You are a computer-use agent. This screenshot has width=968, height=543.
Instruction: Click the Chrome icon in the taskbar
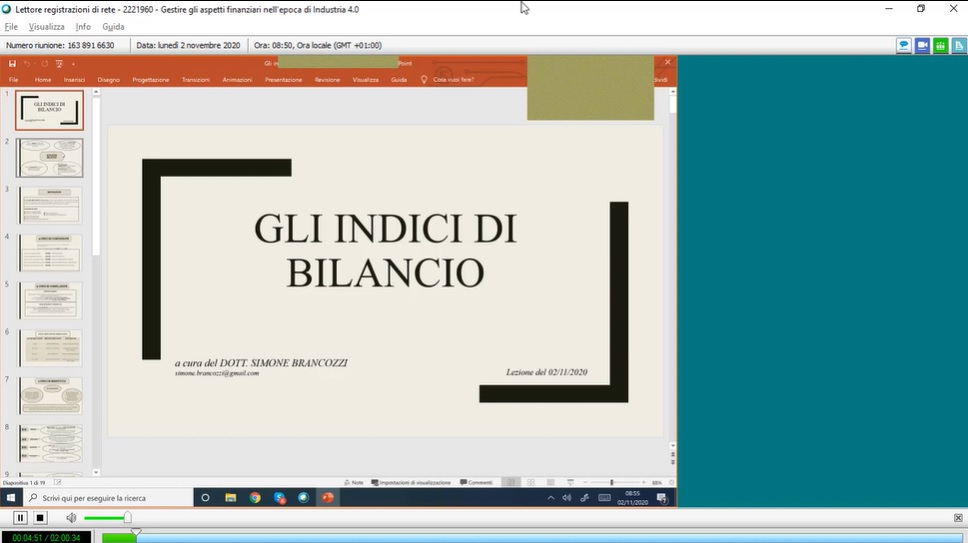pyautogui.click(x=255, y=497)
